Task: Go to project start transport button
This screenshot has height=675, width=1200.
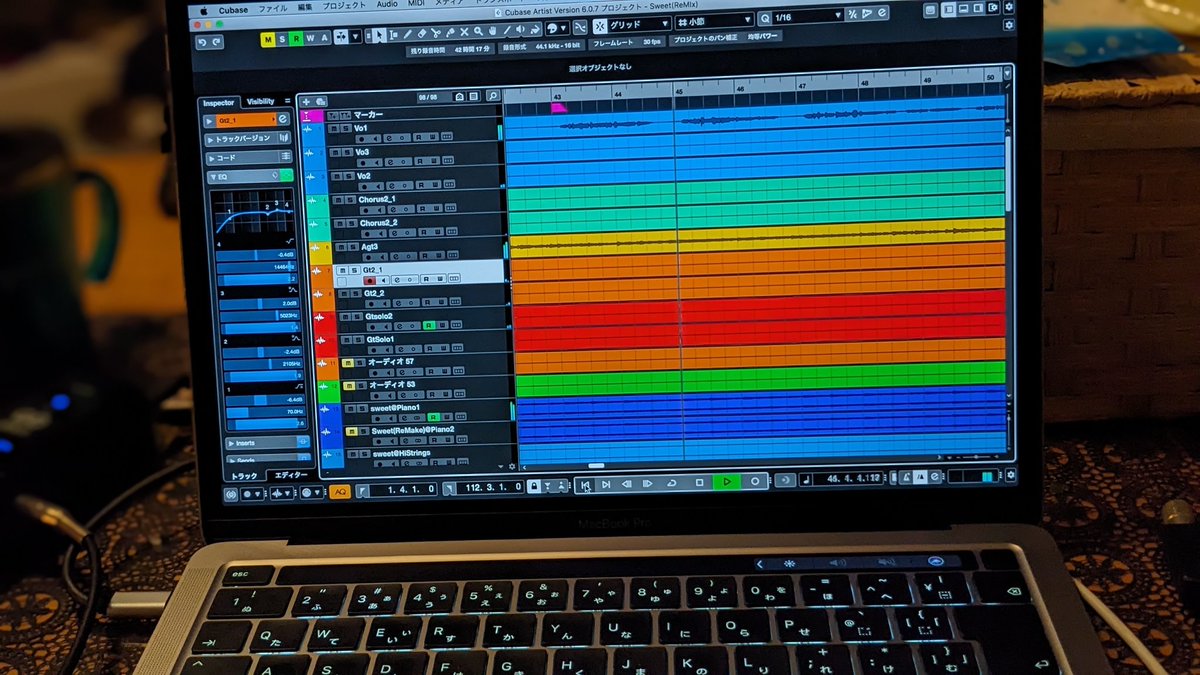Action: [585, 485]
